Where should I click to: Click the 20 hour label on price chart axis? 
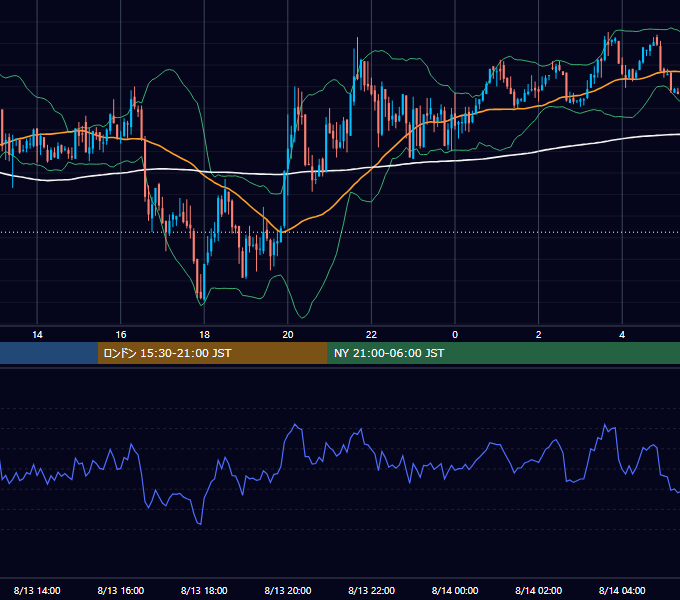[x=288, y=335]
